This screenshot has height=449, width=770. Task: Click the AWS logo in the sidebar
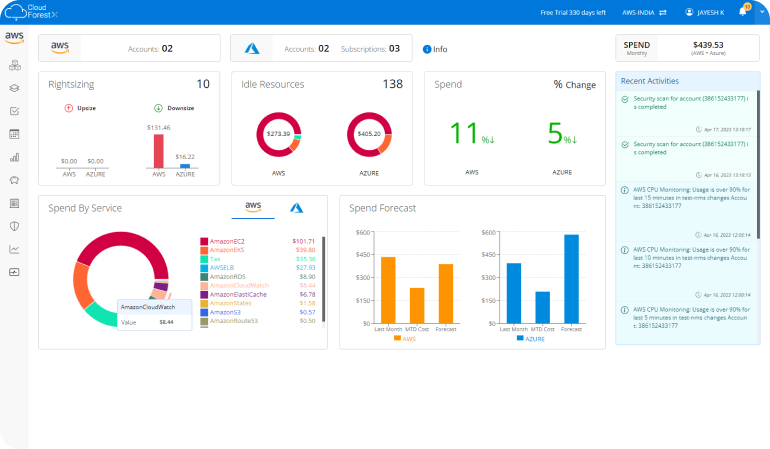point(14,37)
